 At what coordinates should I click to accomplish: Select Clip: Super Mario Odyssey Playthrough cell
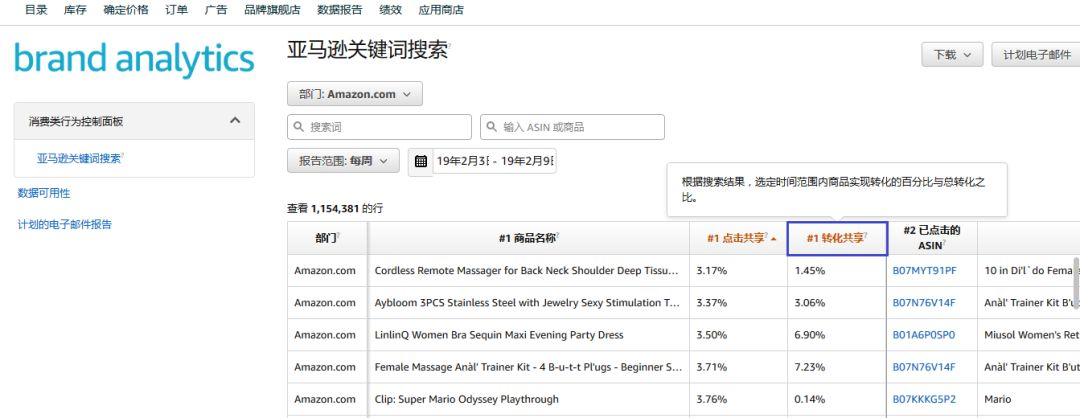466,399
